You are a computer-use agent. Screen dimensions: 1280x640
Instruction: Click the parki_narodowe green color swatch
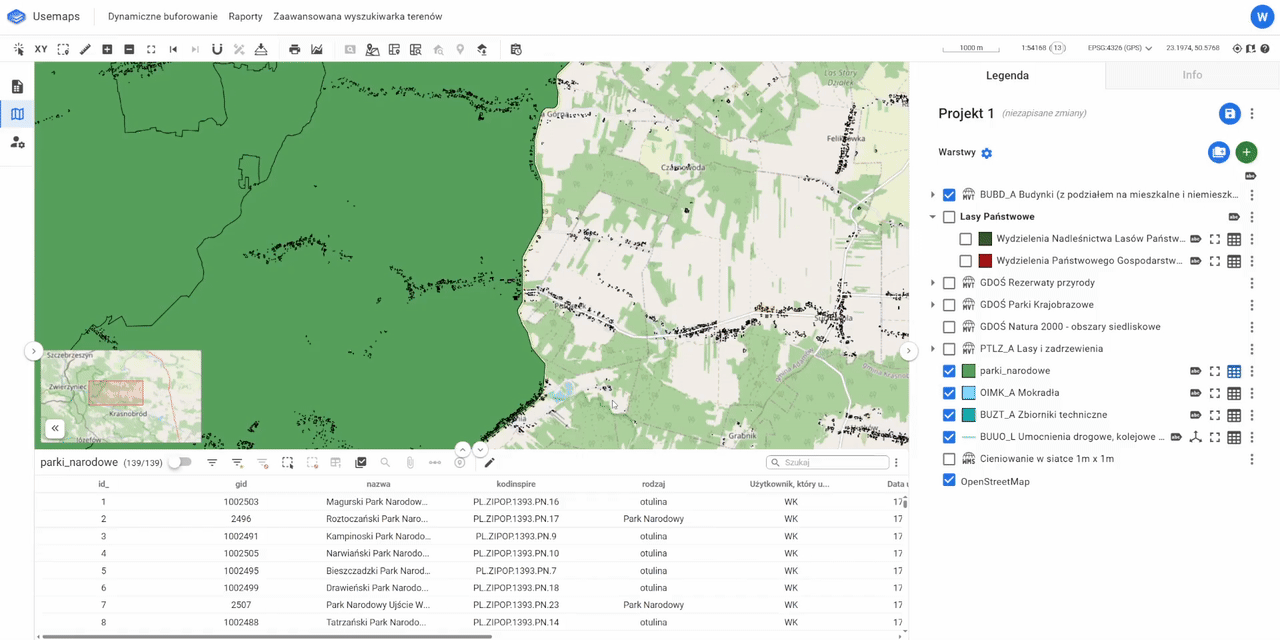(968, 371)
